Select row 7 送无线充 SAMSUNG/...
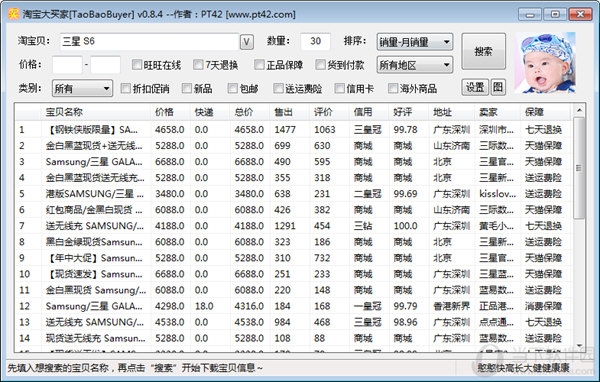Viewport: 600px width, 382px height. tap(294, 226)
